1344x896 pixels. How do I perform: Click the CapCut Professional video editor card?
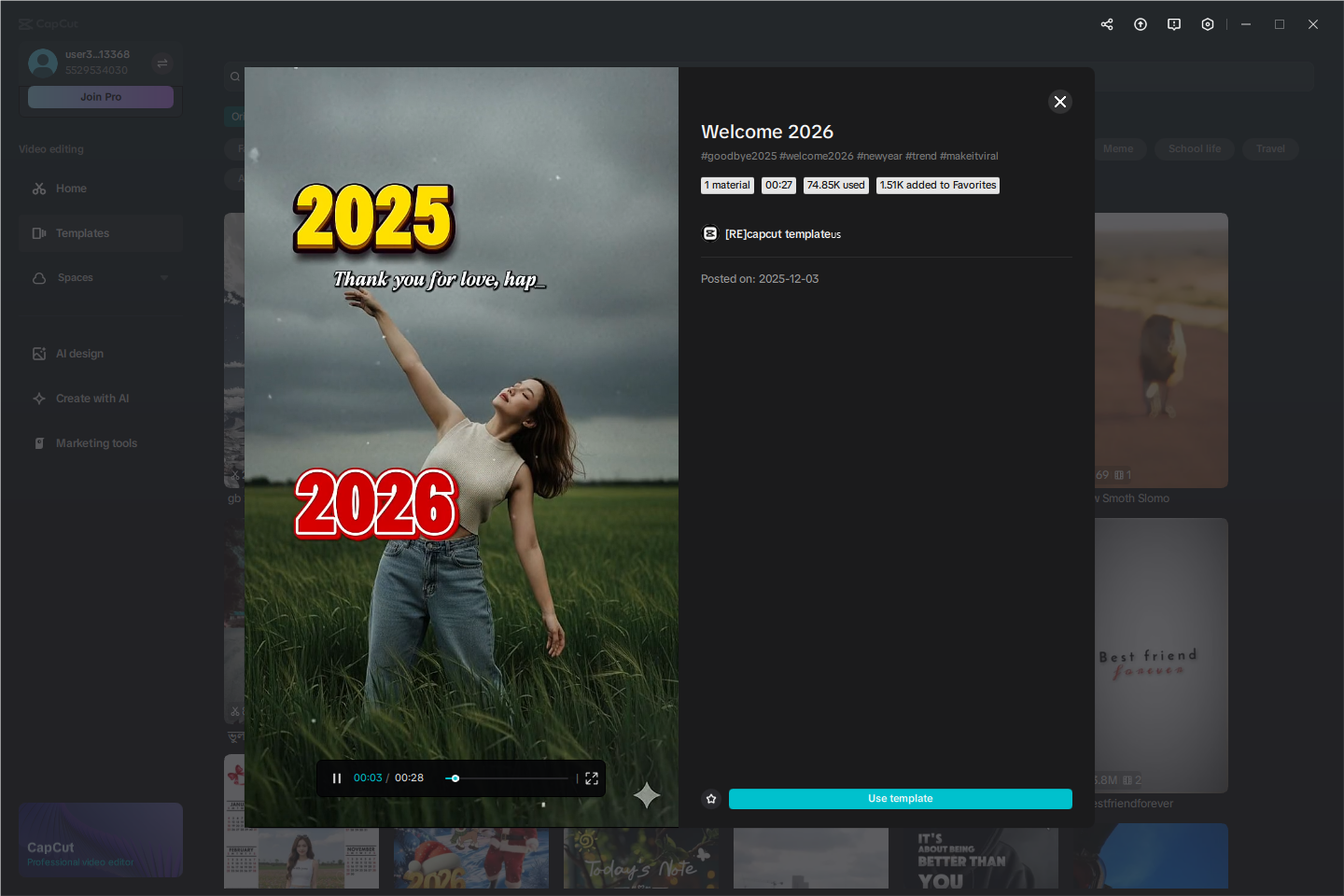101,840
